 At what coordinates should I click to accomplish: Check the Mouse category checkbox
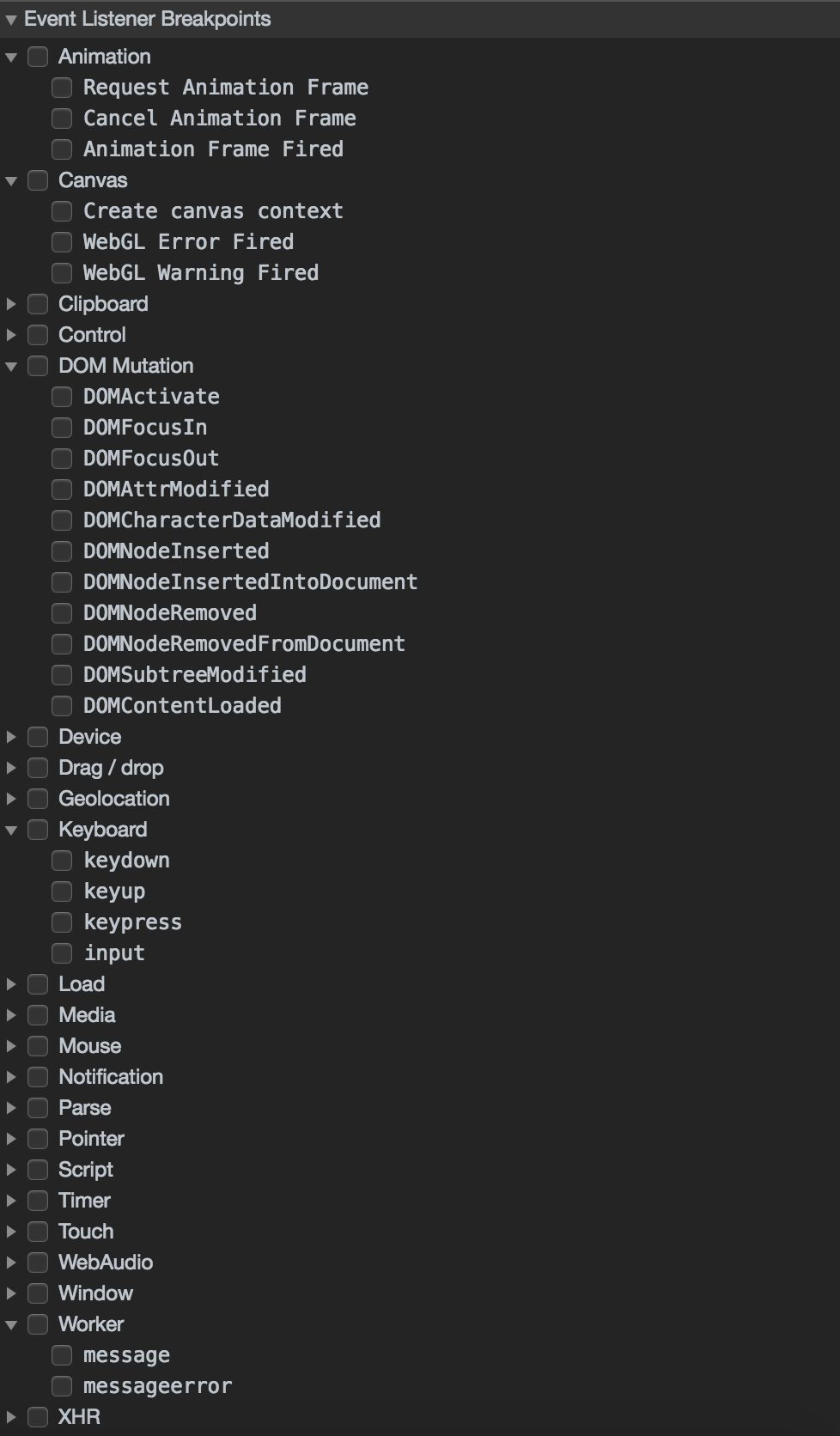[x=38, y=1046]
